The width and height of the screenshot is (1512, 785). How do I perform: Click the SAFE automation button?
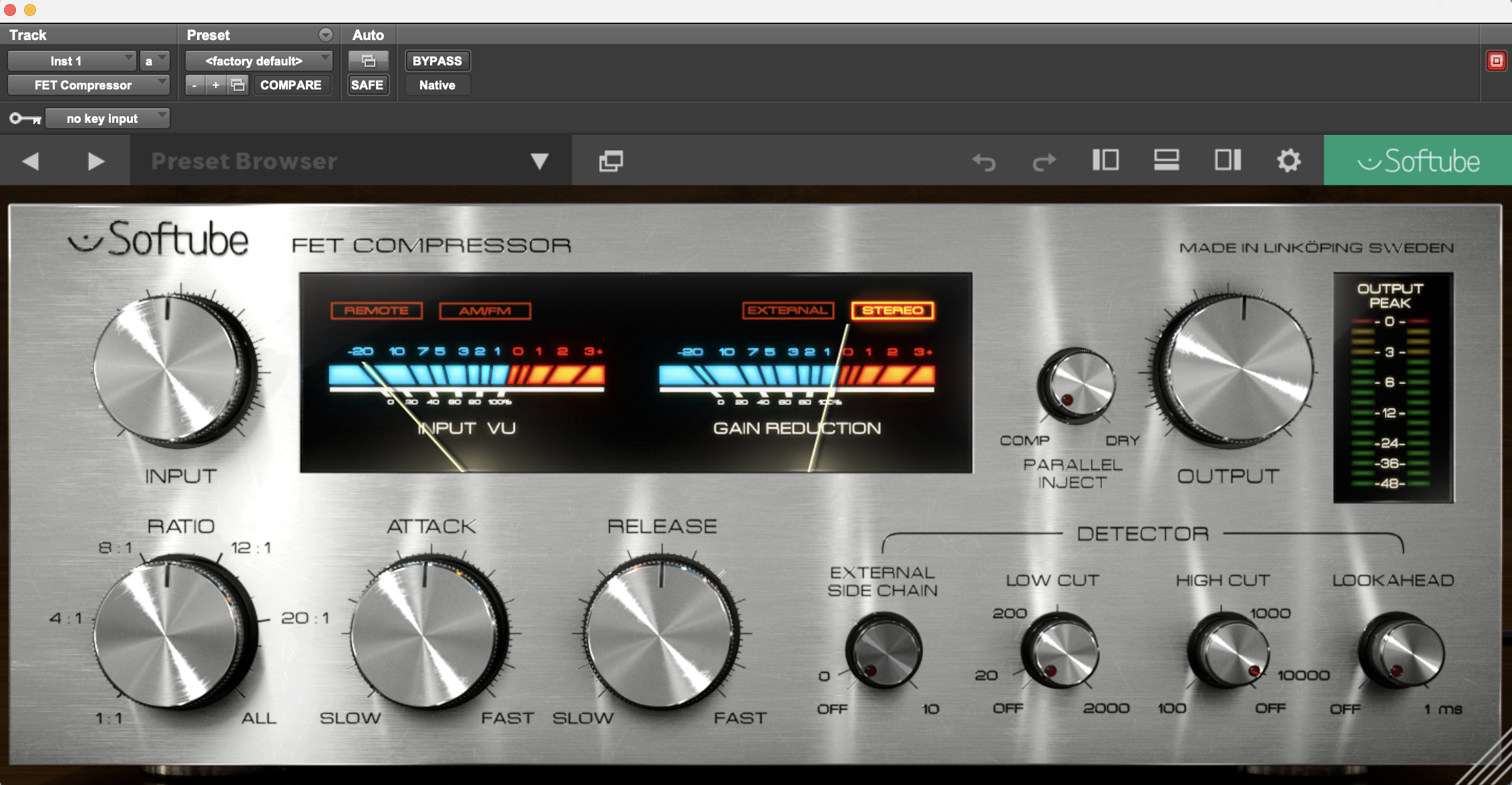367,85
